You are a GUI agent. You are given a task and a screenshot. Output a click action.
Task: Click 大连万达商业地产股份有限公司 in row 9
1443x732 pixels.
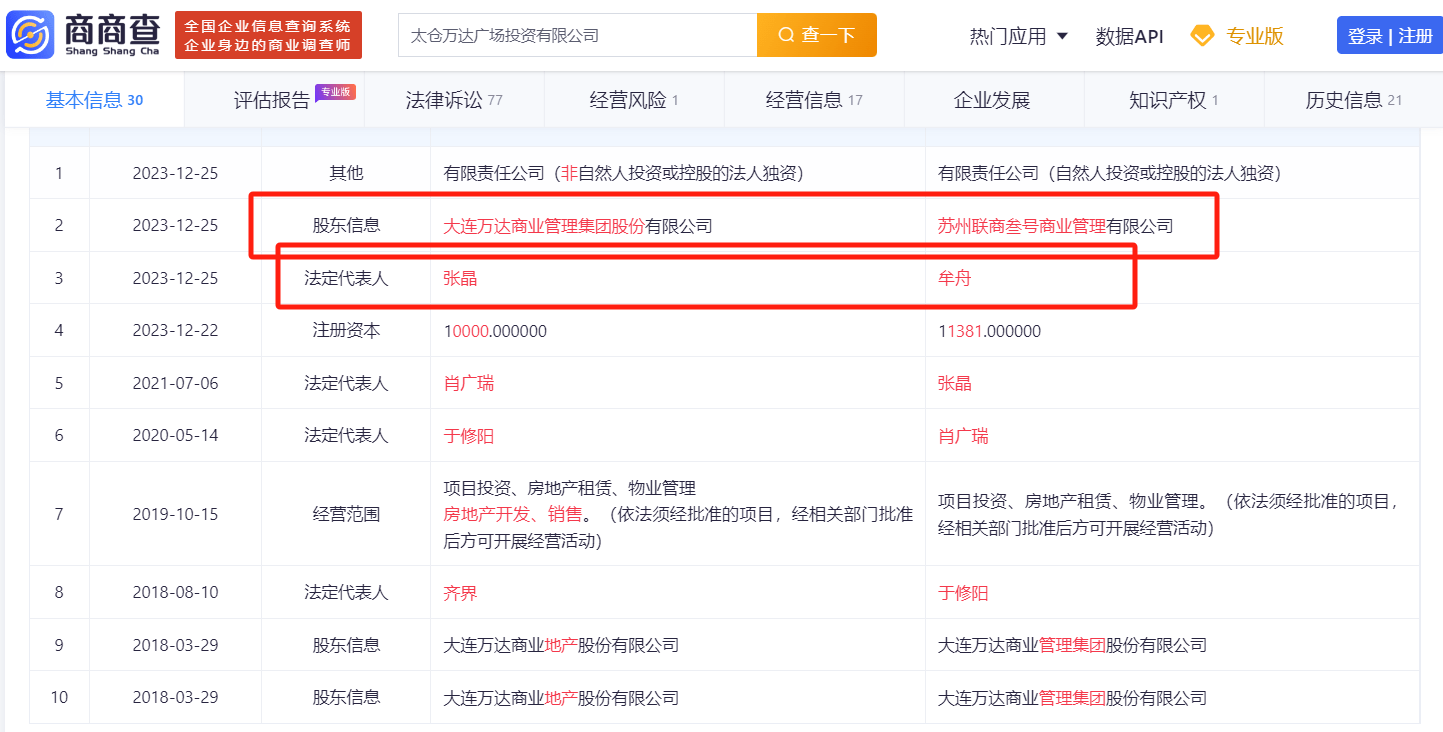(561, 645)
